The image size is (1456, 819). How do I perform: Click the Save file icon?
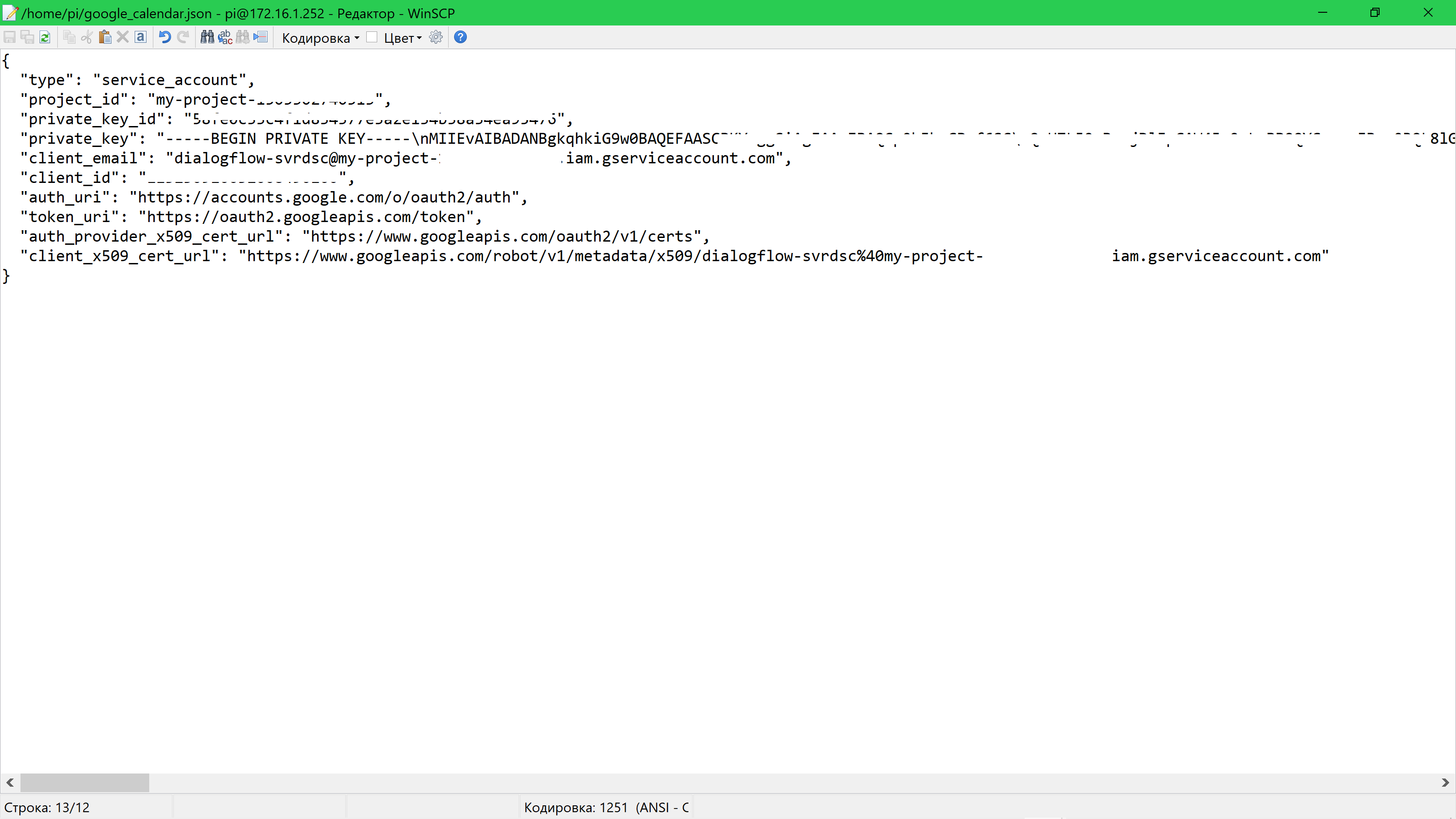(x=10, y=37)
